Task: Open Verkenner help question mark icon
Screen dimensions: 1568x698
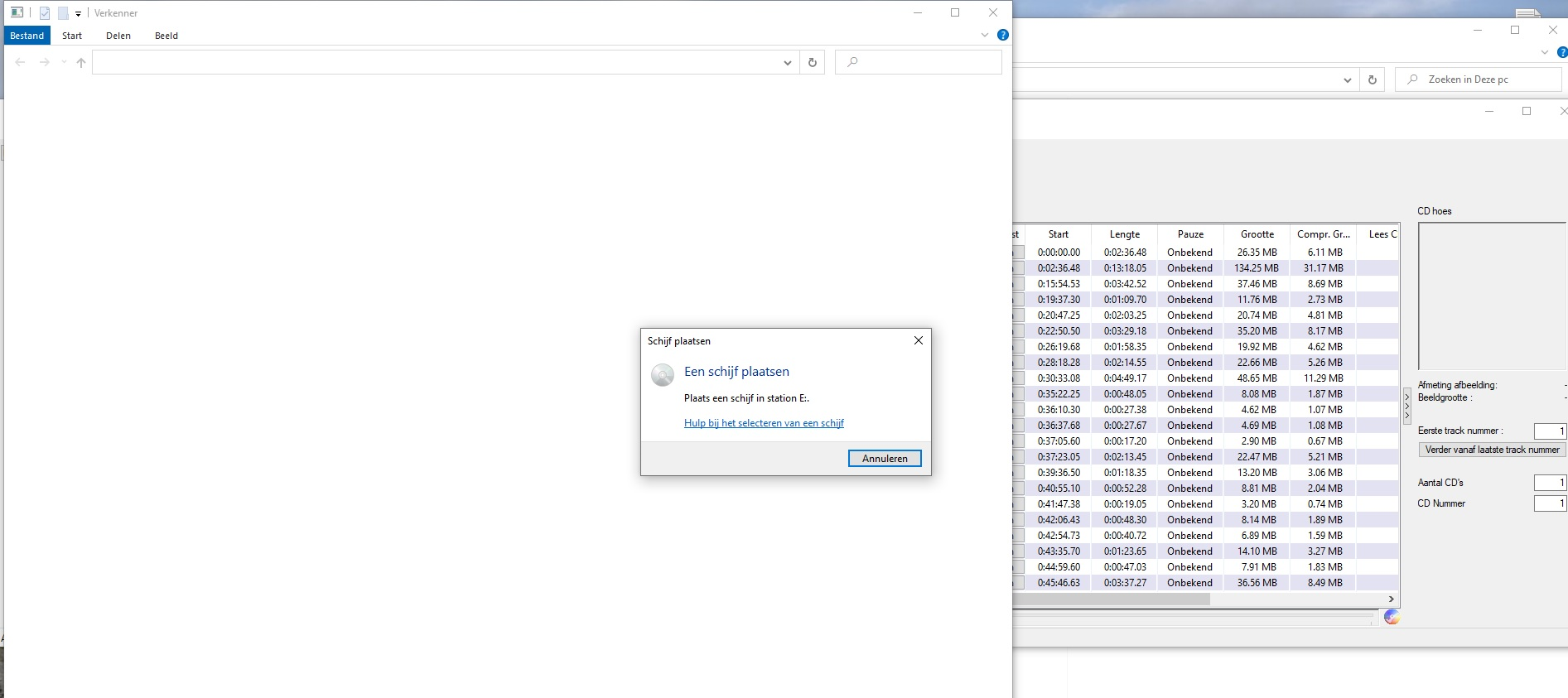Action: coord(1003,35)
